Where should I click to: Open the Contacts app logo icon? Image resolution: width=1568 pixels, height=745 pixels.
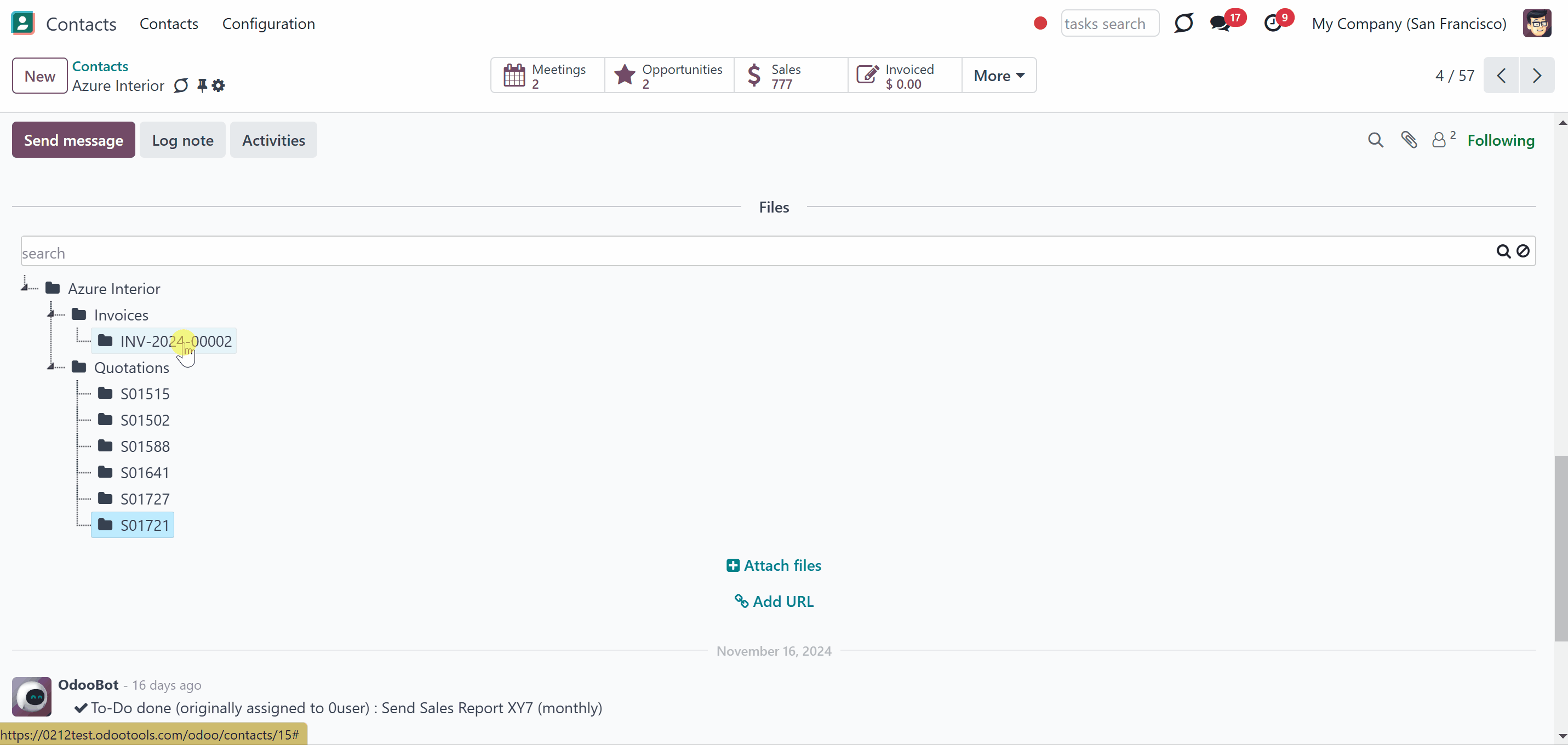(23, 23)
